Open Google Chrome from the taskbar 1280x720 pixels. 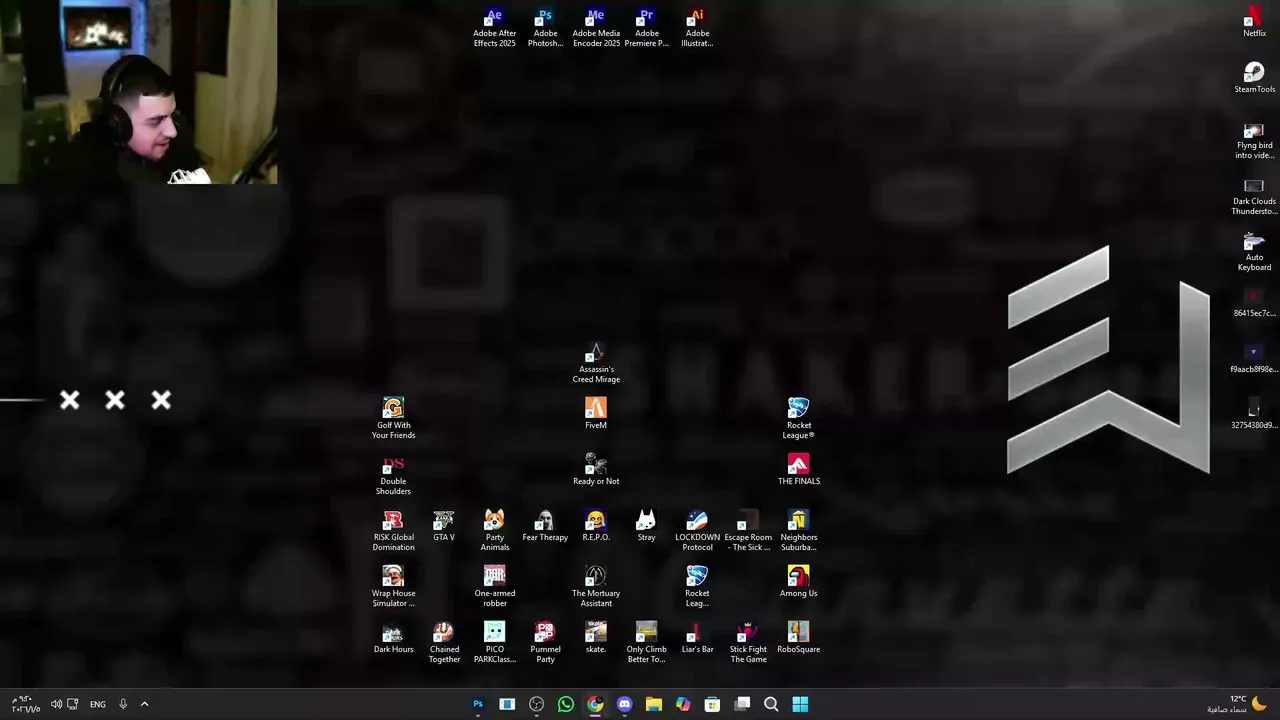595,704
